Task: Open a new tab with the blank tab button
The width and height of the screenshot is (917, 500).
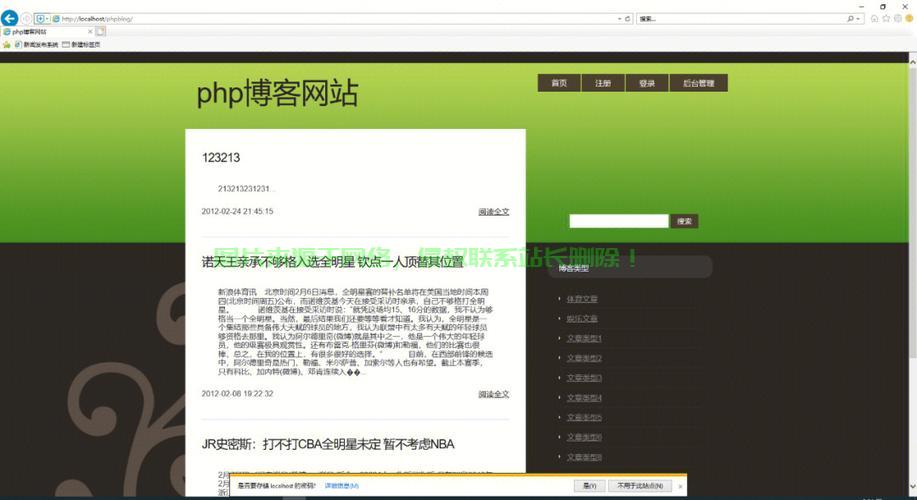Action: click(101, 32)
